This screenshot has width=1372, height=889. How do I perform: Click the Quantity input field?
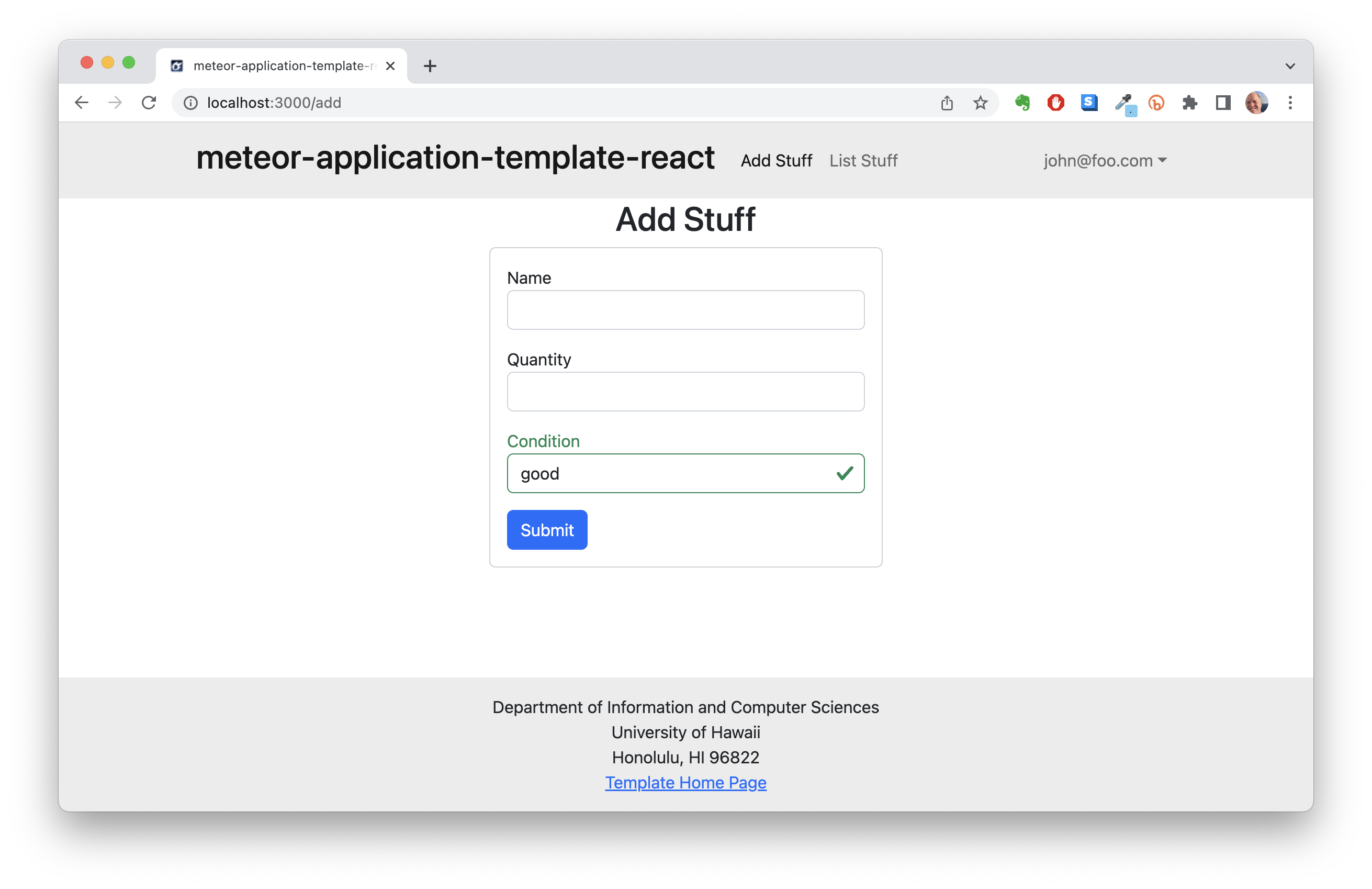[x=686, y=391]
